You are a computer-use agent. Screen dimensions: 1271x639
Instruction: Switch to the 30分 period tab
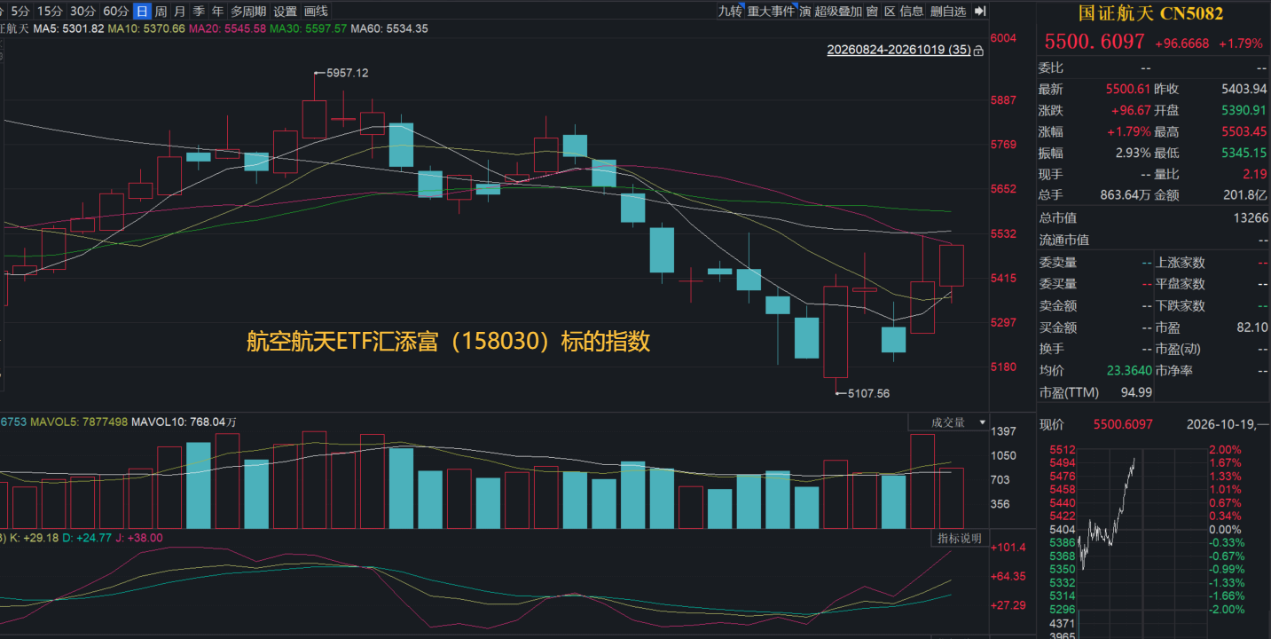tap(82, 11)
